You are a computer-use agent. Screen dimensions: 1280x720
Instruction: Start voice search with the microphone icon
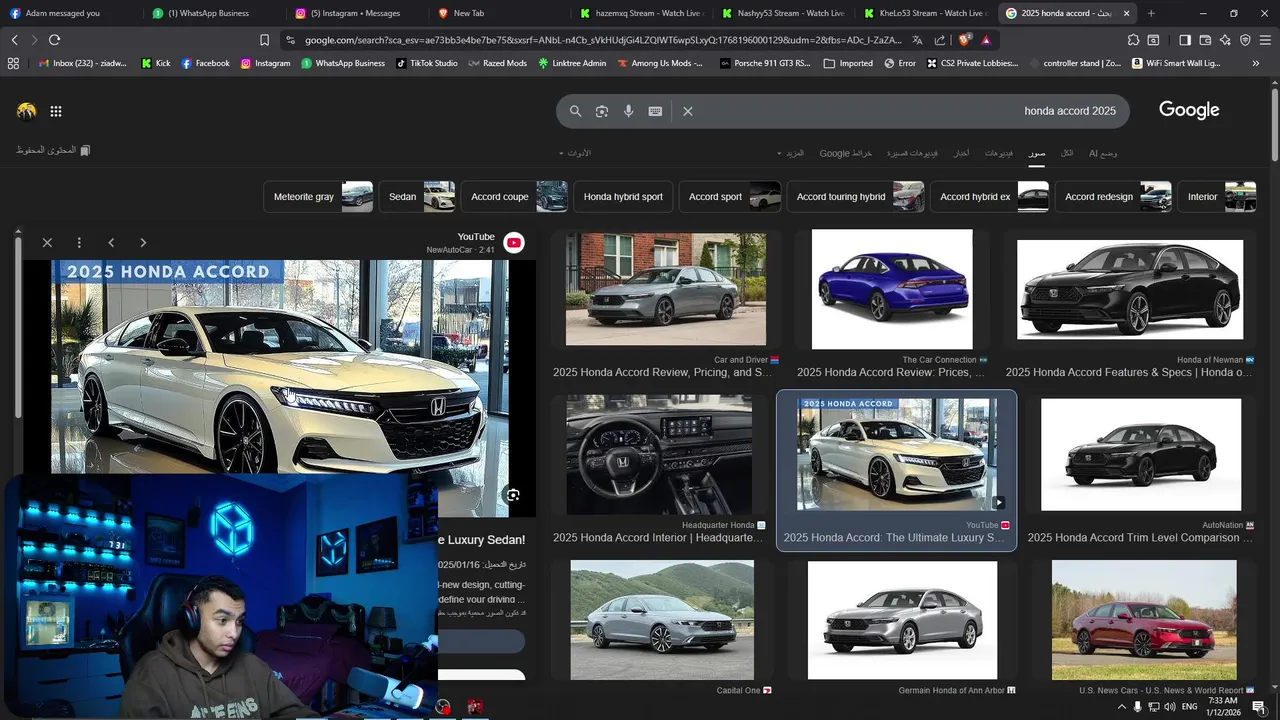pyautogui.click(x=629, y=111)
